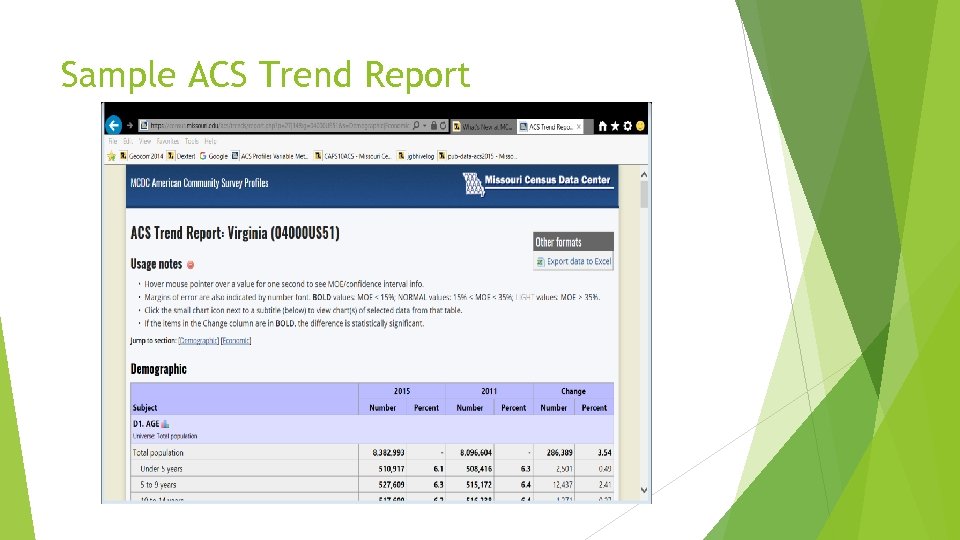Image resolution: width=960 pixels, height=540 pixels.
Task: Jump to the Demographic section link
Action: pyautogui.click(x=198, y=340)
